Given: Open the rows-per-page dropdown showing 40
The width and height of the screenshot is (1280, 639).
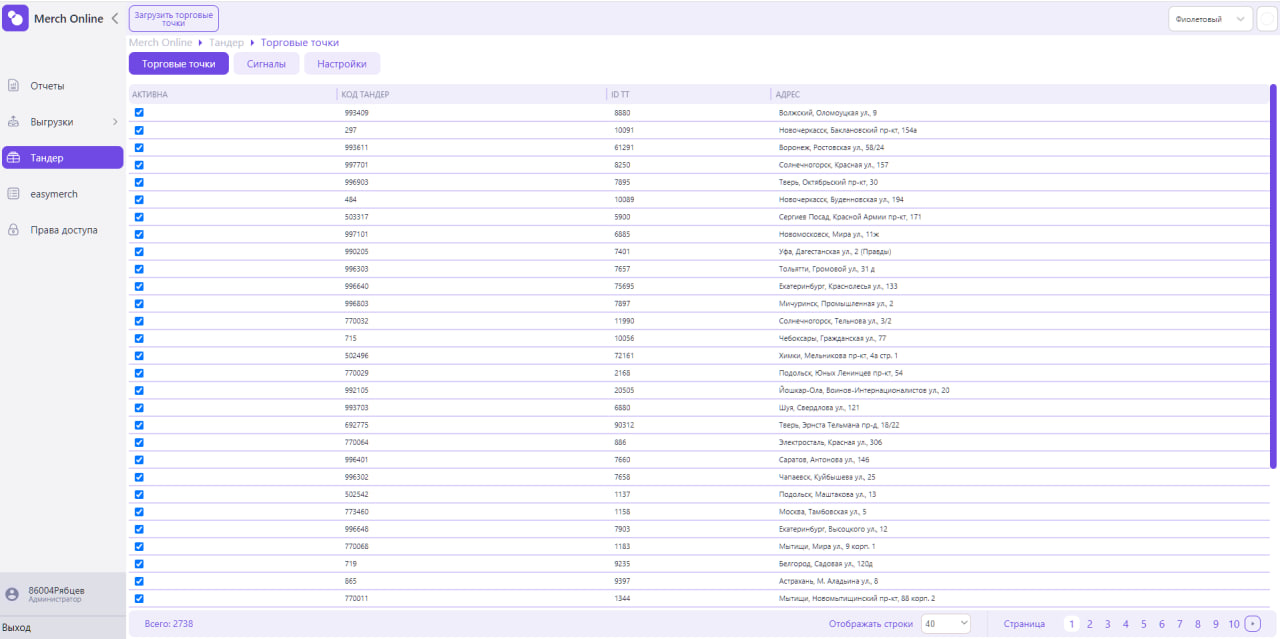Looking at the screenshot, I should pos(945,623).
